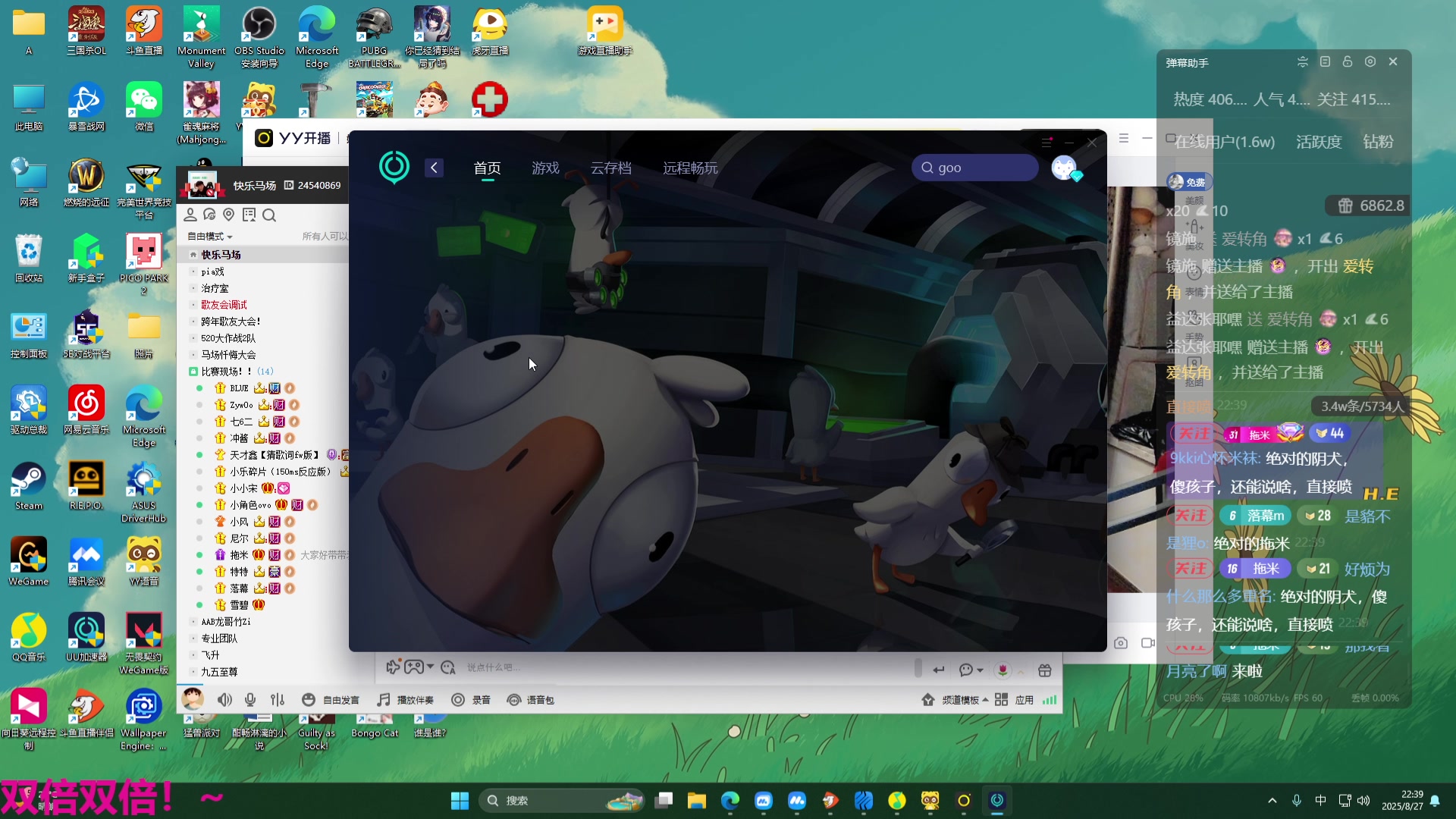Screen dimensions: 1456x819
Task: Click the flower gift icon in YY chat bar
Action: click(1003, 670)
